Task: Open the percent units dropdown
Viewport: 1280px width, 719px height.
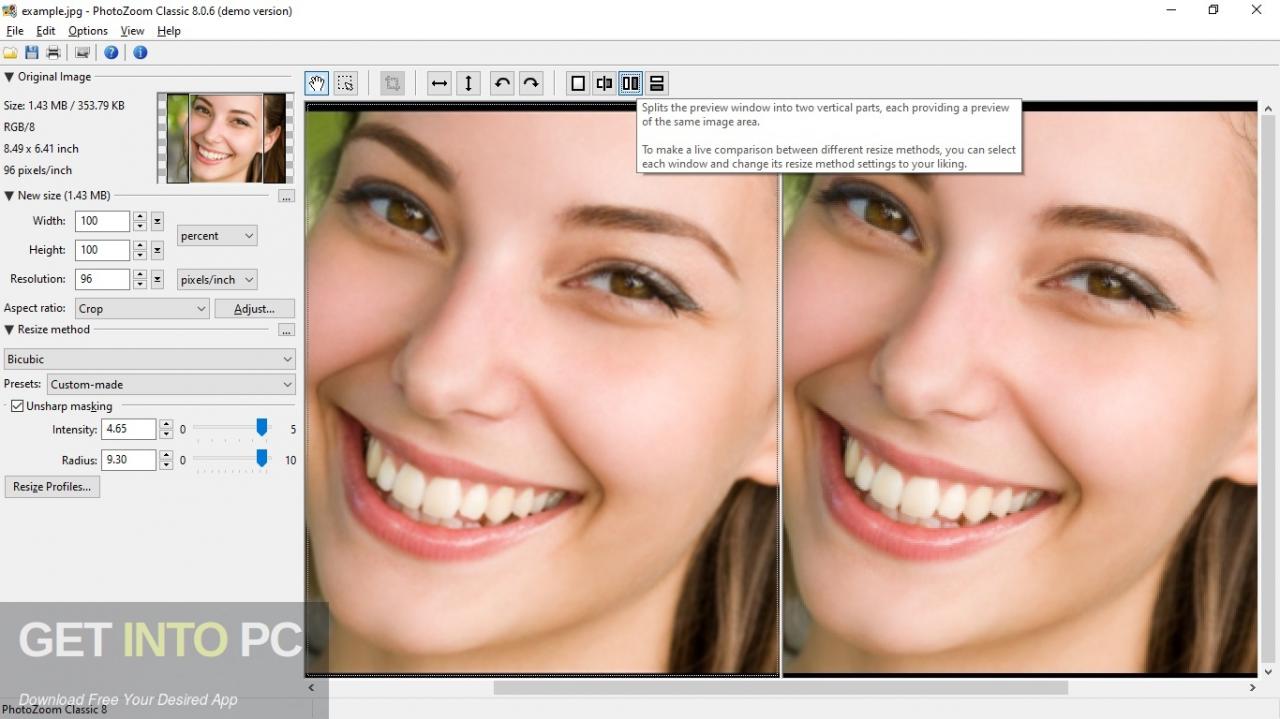Action: [x=217, y=236]
